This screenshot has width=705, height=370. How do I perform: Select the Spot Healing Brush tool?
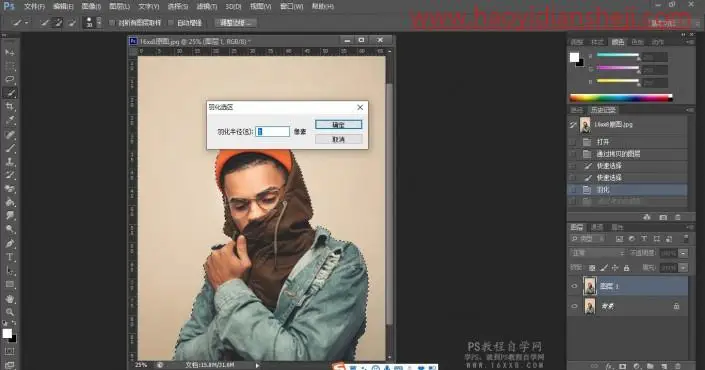[10, 134]
